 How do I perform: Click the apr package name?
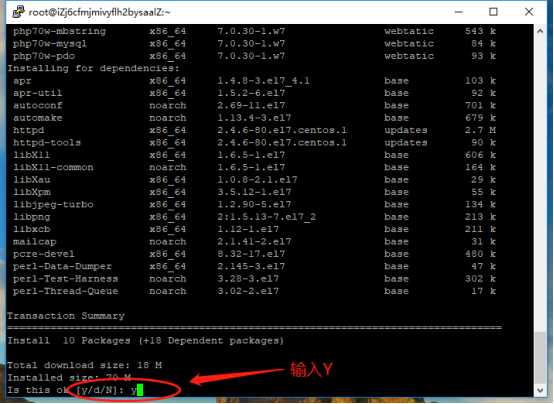click(22, 81)
